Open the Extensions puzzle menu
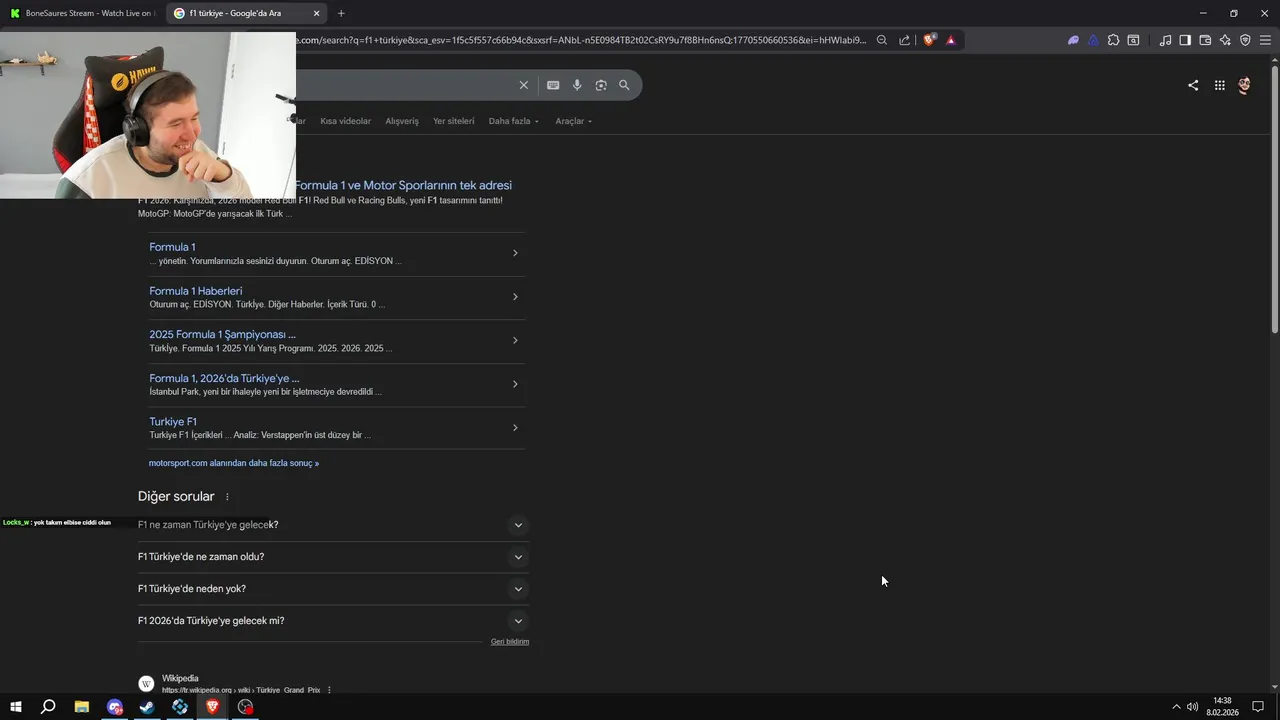 coord(1113,40)
